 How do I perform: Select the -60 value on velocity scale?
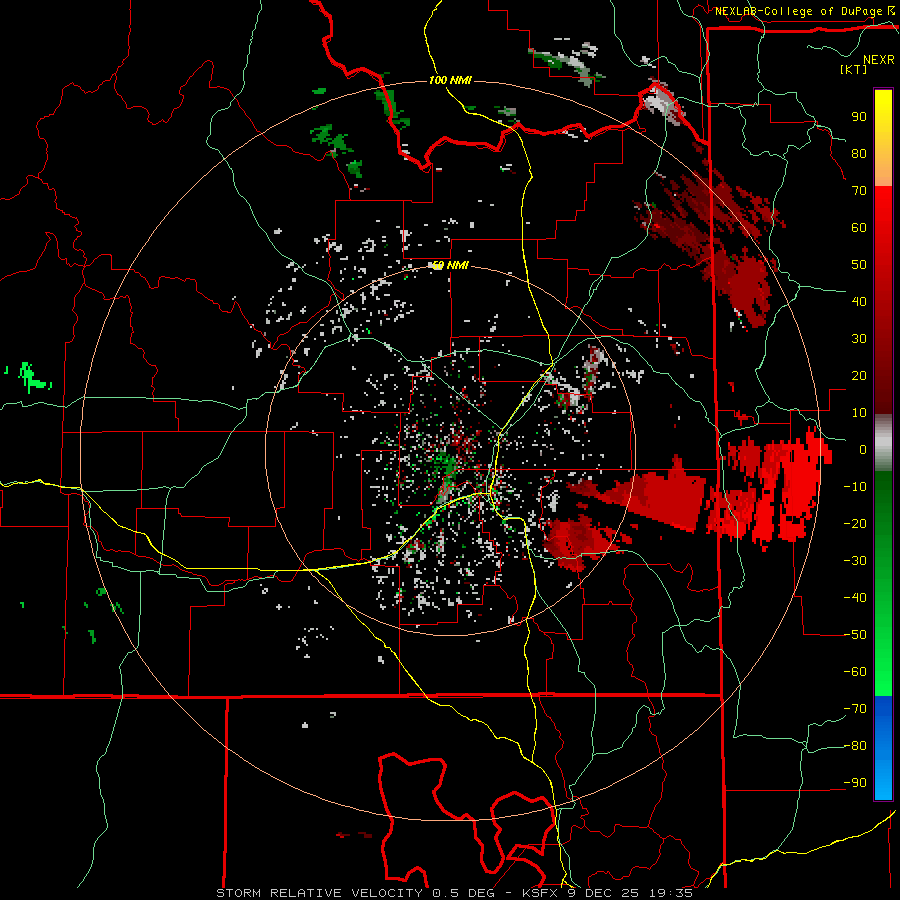(855, 672)
